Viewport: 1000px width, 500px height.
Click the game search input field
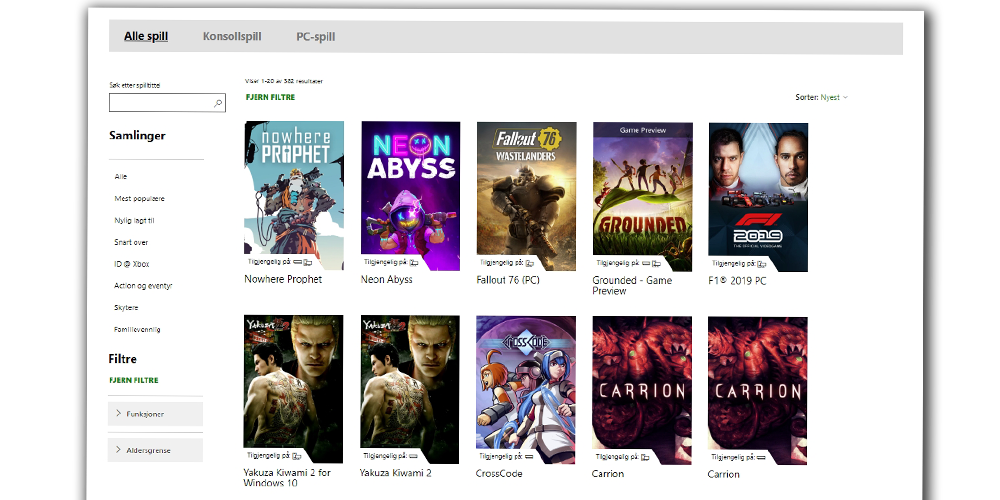(160, 103)
